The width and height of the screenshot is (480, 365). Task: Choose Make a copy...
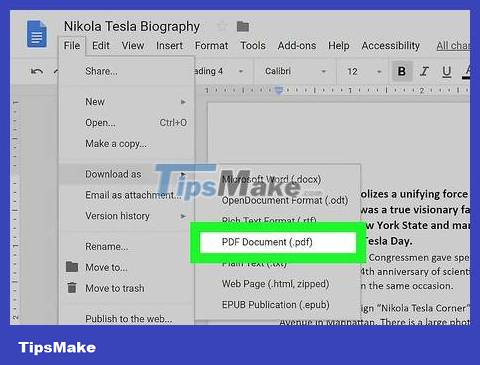coord(126,144)
